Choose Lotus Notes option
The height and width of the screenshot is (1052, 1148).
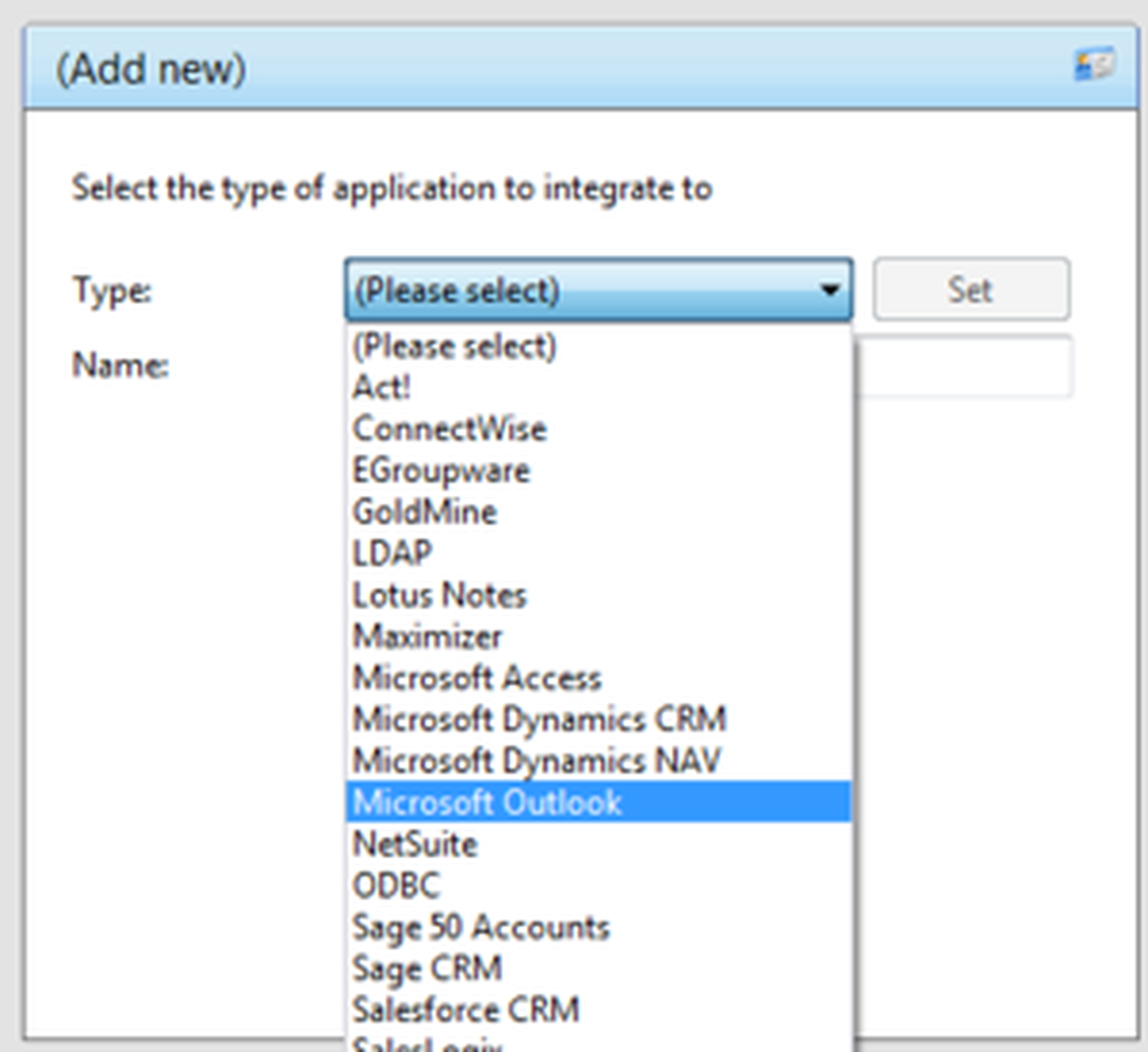[440, 595]
